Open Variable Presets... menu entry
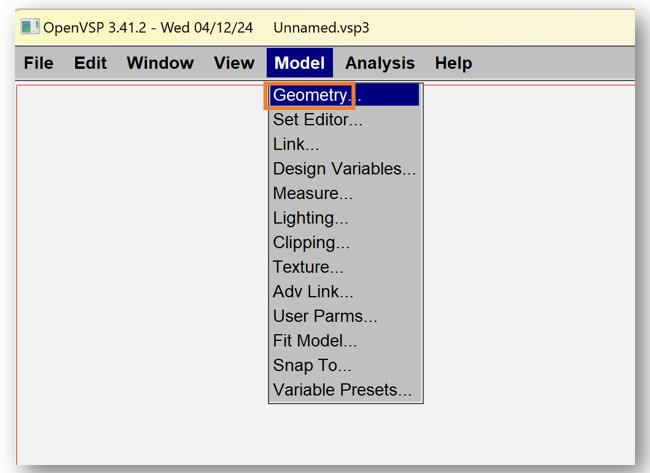 click(x=342, y=390)
